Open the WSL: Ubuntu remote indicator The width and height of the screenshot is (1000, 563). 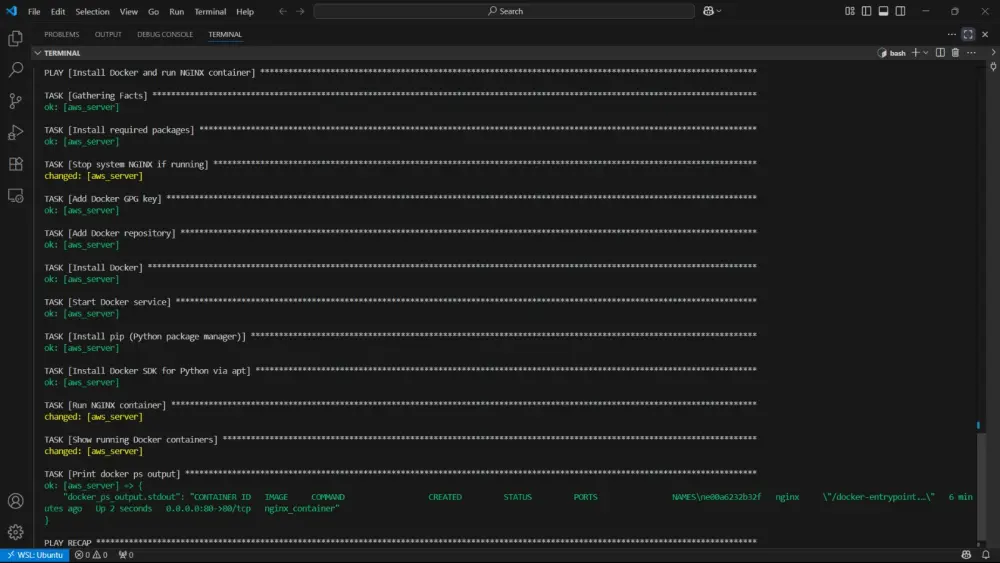pyautogui.click(x=35, y=555)
